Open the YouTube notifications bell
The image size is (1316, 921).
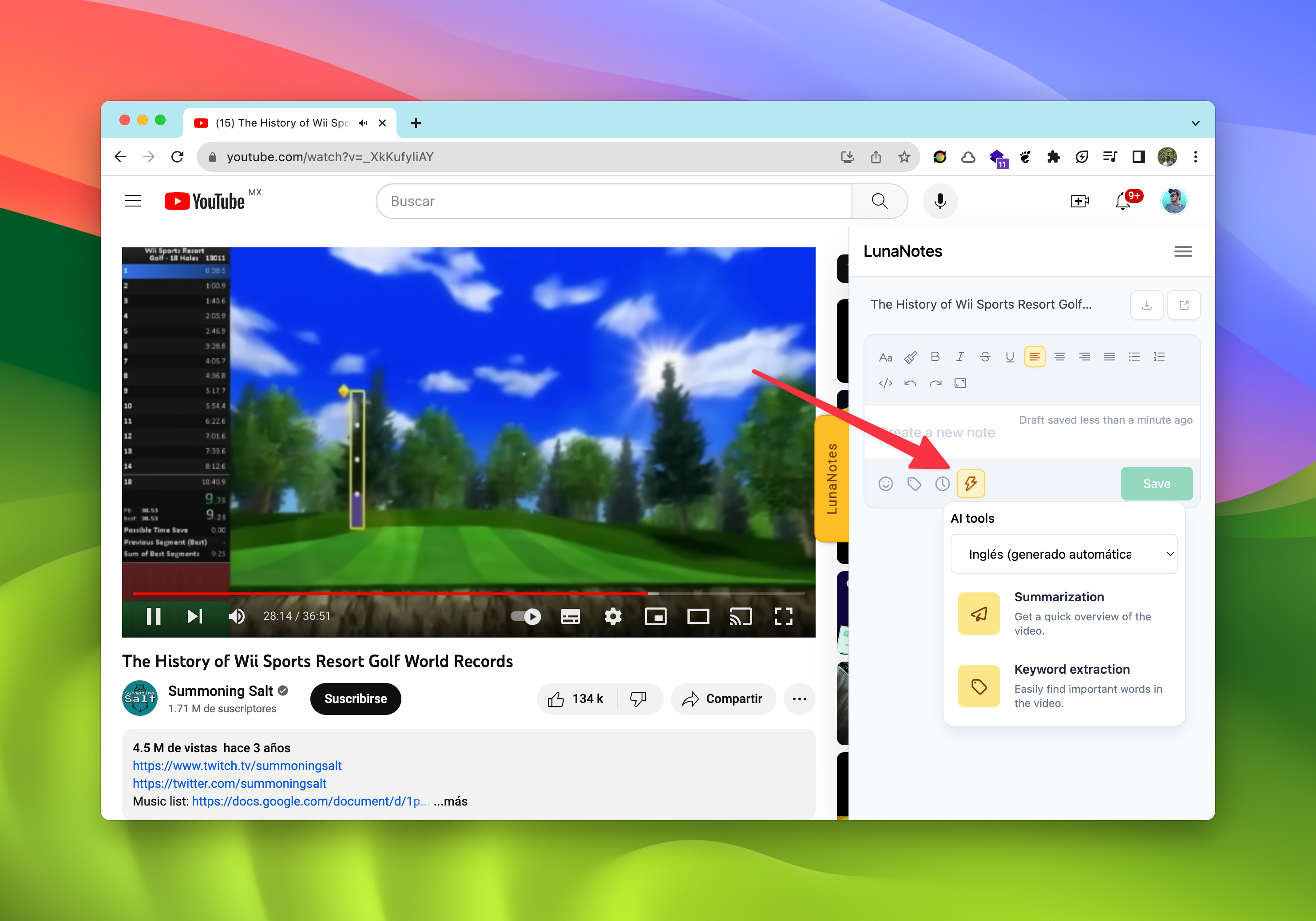1123,201
